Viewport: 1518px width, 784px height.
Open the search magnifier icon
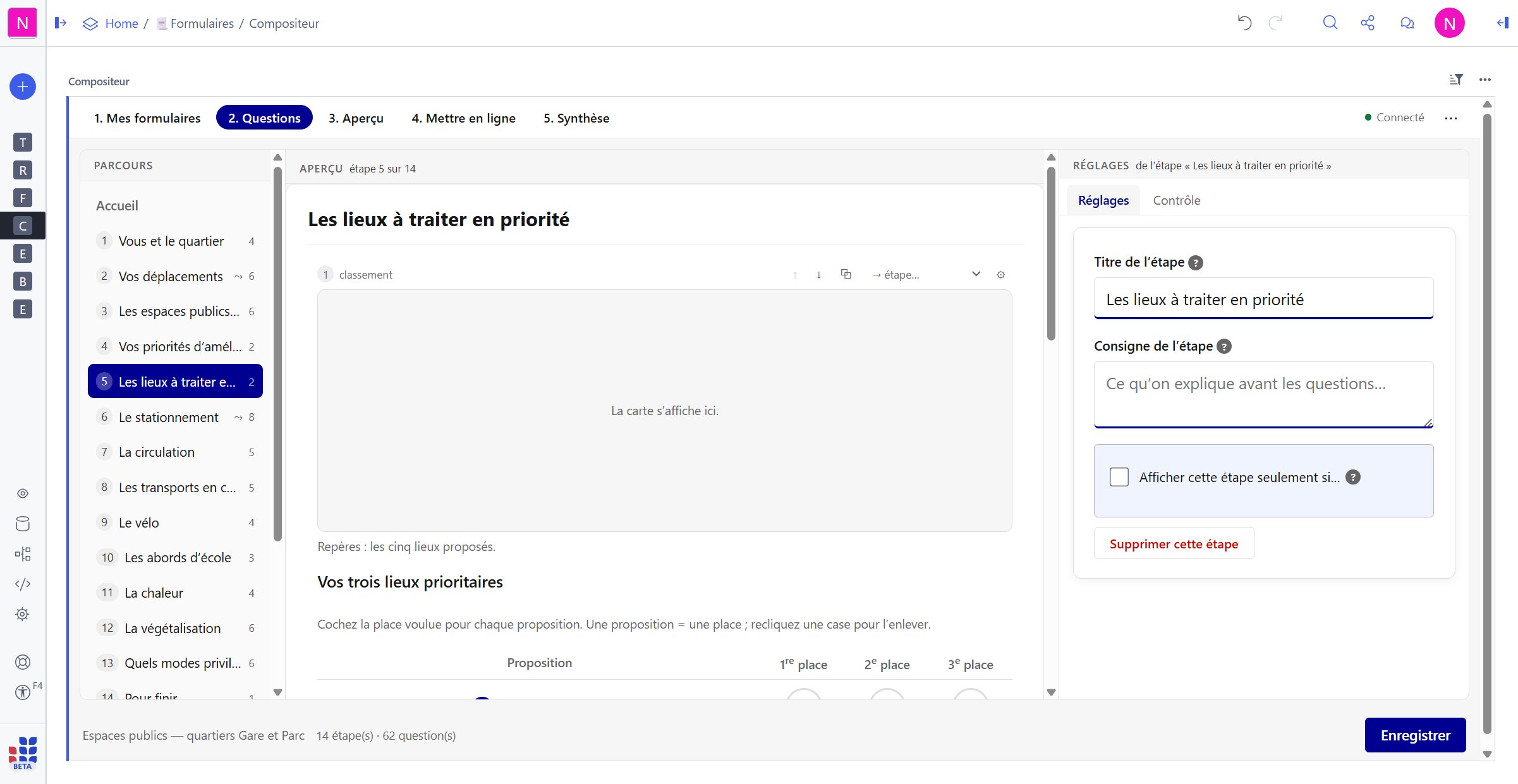1330,23
